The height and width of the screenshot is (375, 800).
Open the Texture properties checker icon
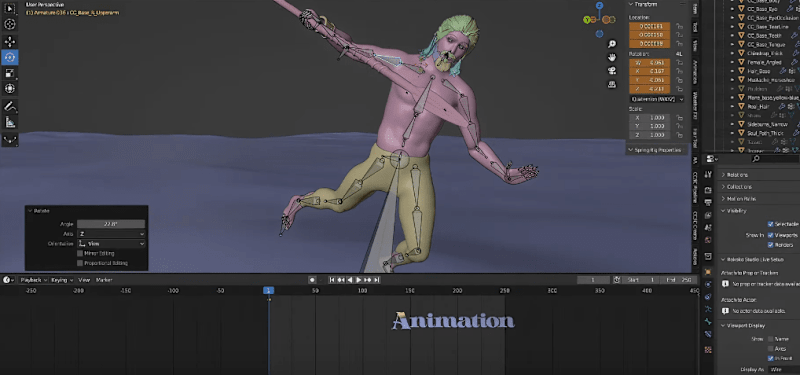(708, 349)
